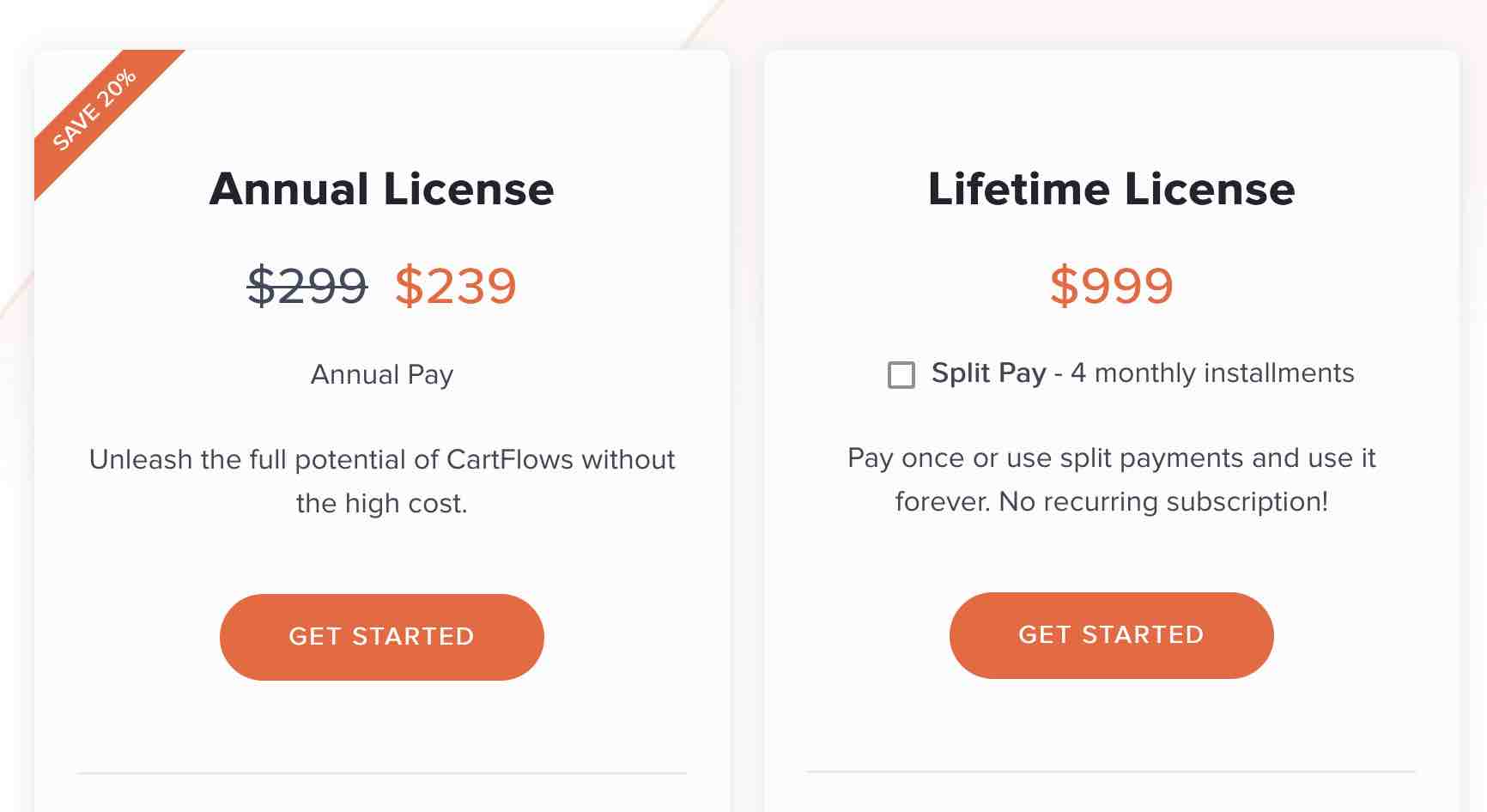
Task: Click GET STARTED under Lifetime License
Action: 1111,635
